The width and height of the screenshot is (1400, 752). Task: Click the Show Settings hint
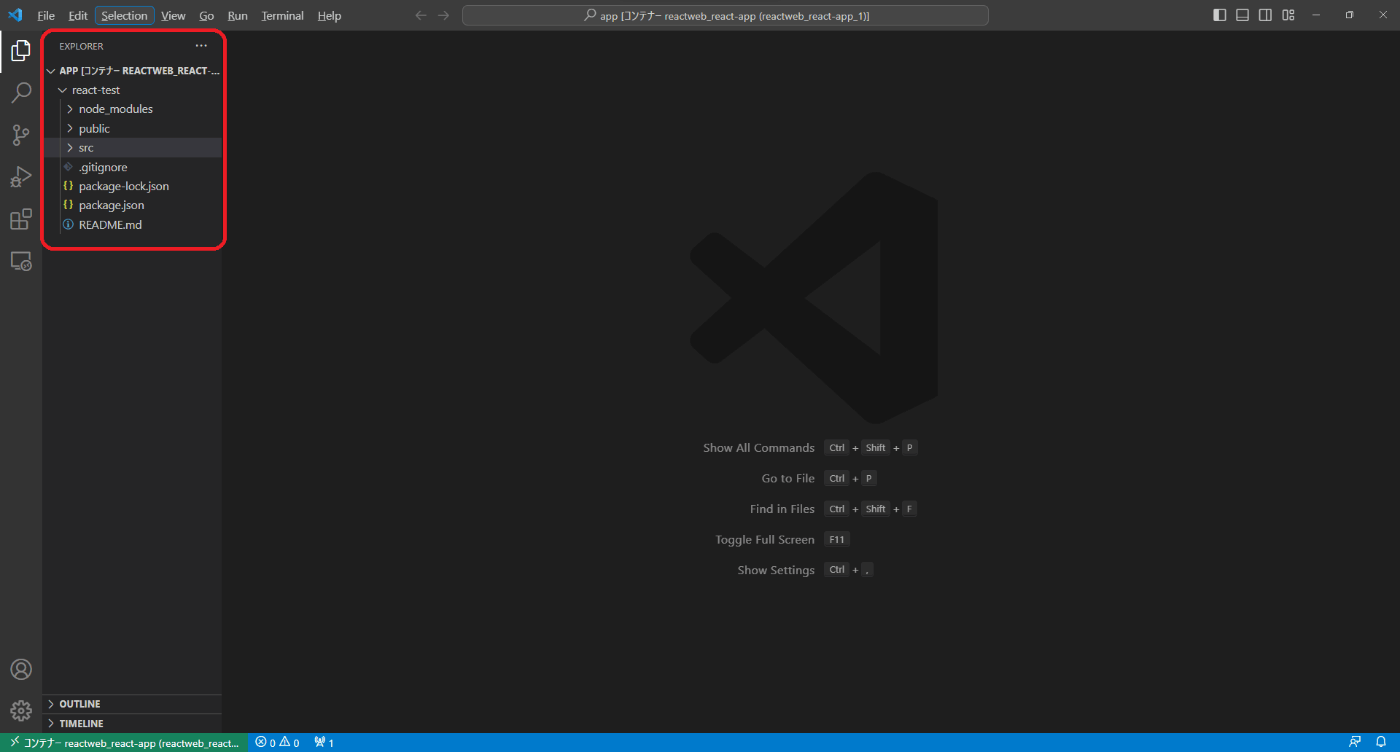[776, 570]
